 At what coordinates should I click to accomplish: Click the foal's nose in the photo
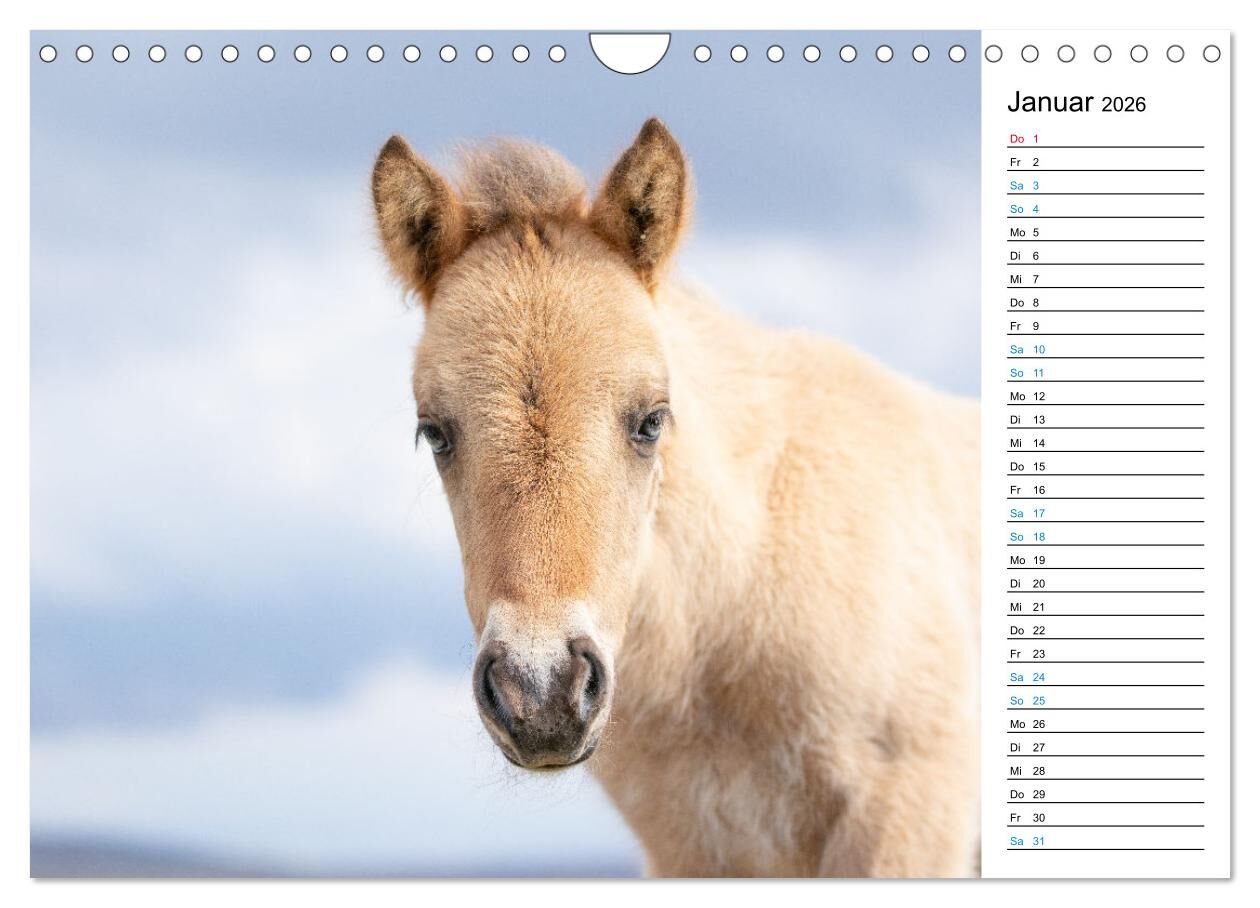[x=542, y=690]
